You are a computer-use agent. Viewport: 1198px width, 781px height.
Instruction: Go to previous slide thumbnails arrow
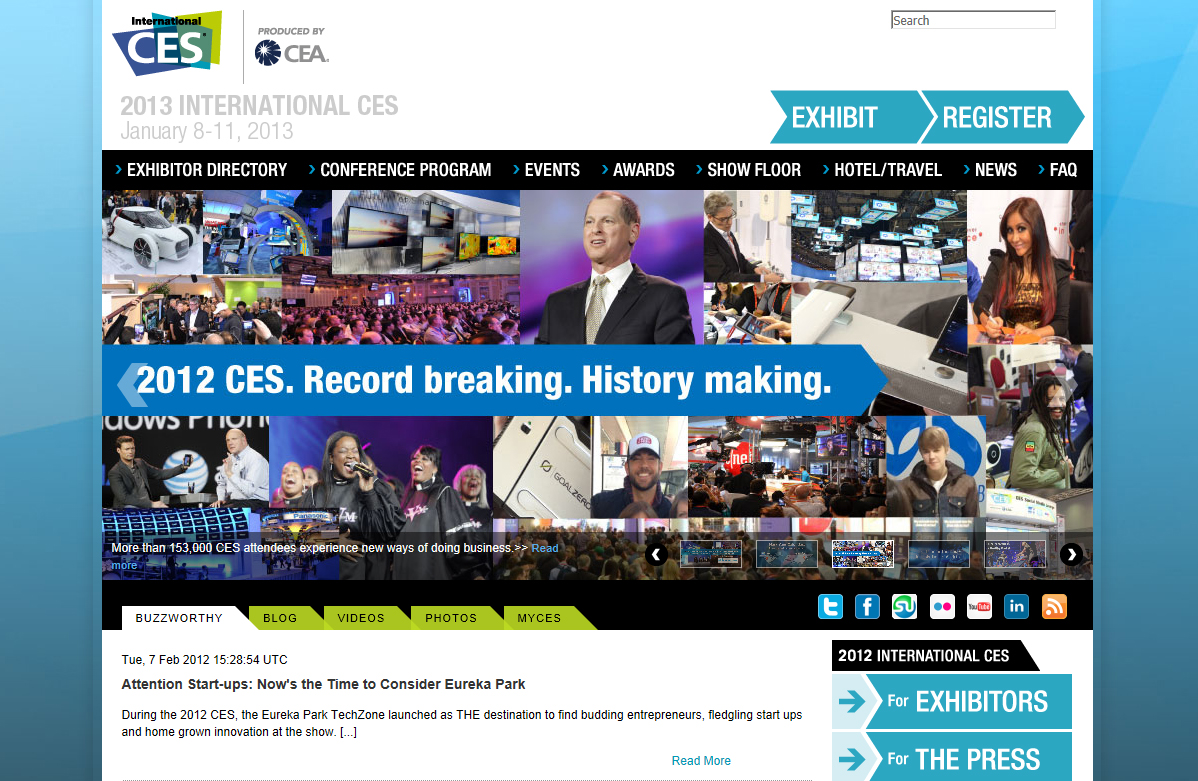(656, 555)
